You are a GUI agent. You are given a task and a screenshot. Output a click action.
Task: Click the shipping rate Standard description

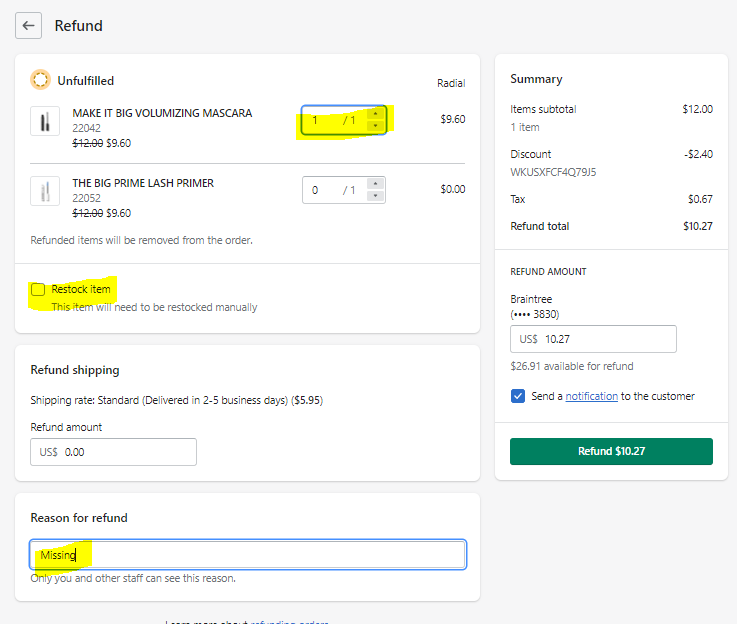pos(177,400)
